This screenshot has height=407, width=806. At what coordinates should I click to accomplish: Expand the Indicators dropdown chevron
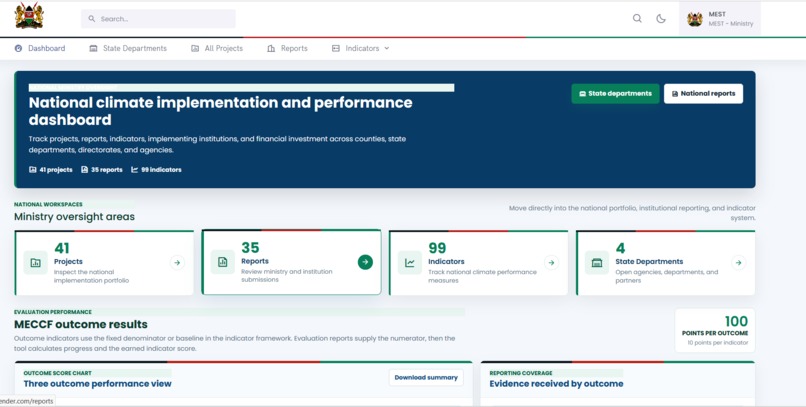pos(387,48)
